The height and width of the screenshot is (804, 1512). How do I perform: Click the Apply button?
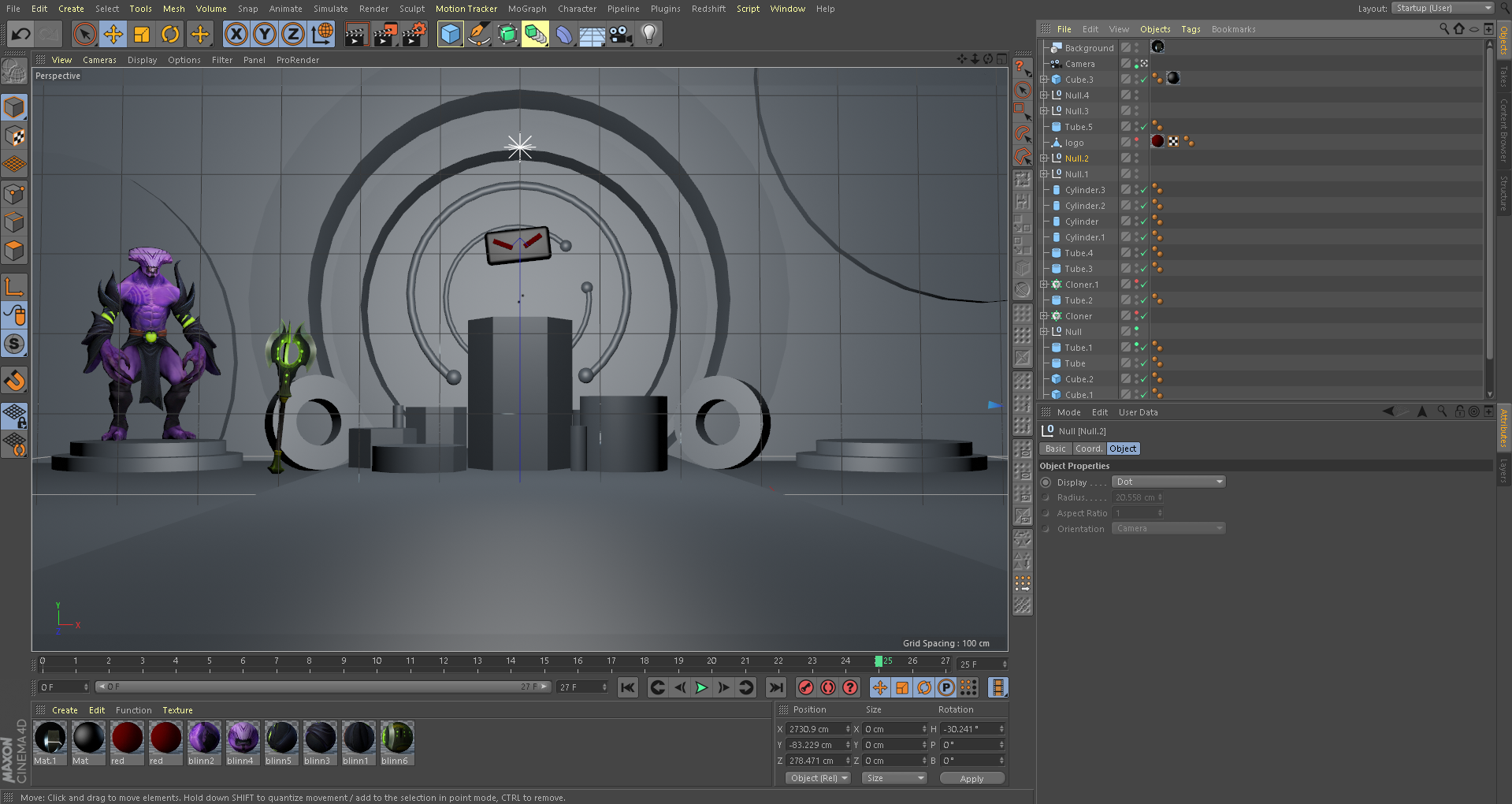[x=971, y=778]
